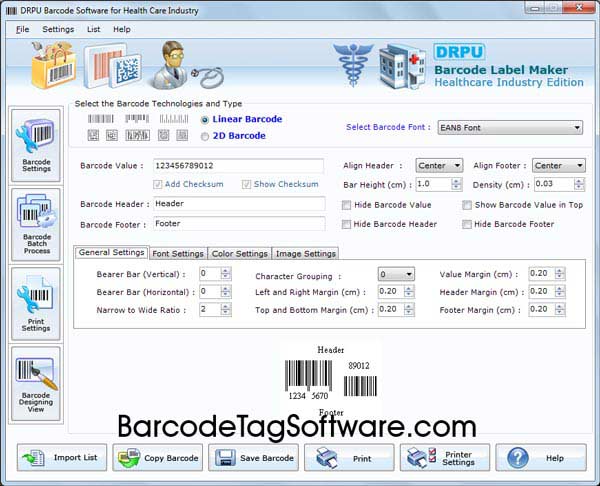The width and height of the screenshot is (600, 486).
Task: Open the Barcode Settings sidebar panel
Action: point(36,145)
